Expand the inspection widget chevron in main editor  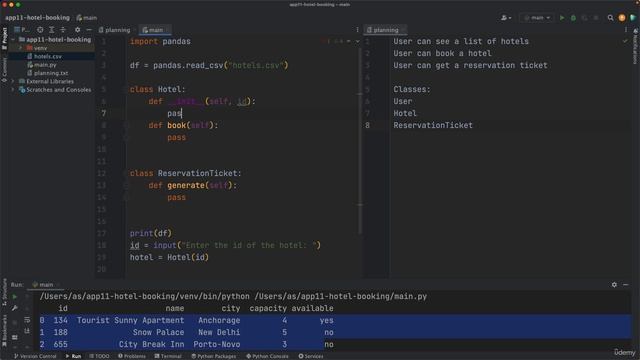click(x=357, y=41)
